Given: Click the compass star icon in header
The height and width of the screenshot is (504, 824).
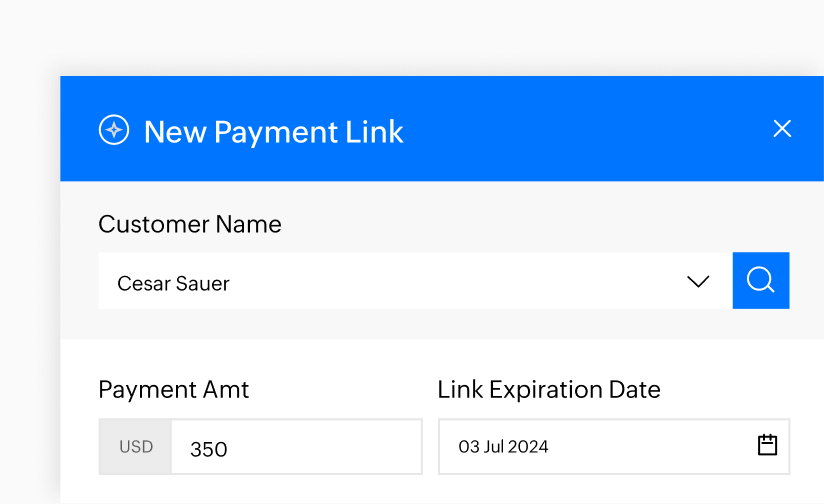Looking at the screenshot, I should click(x=114, y=130).
